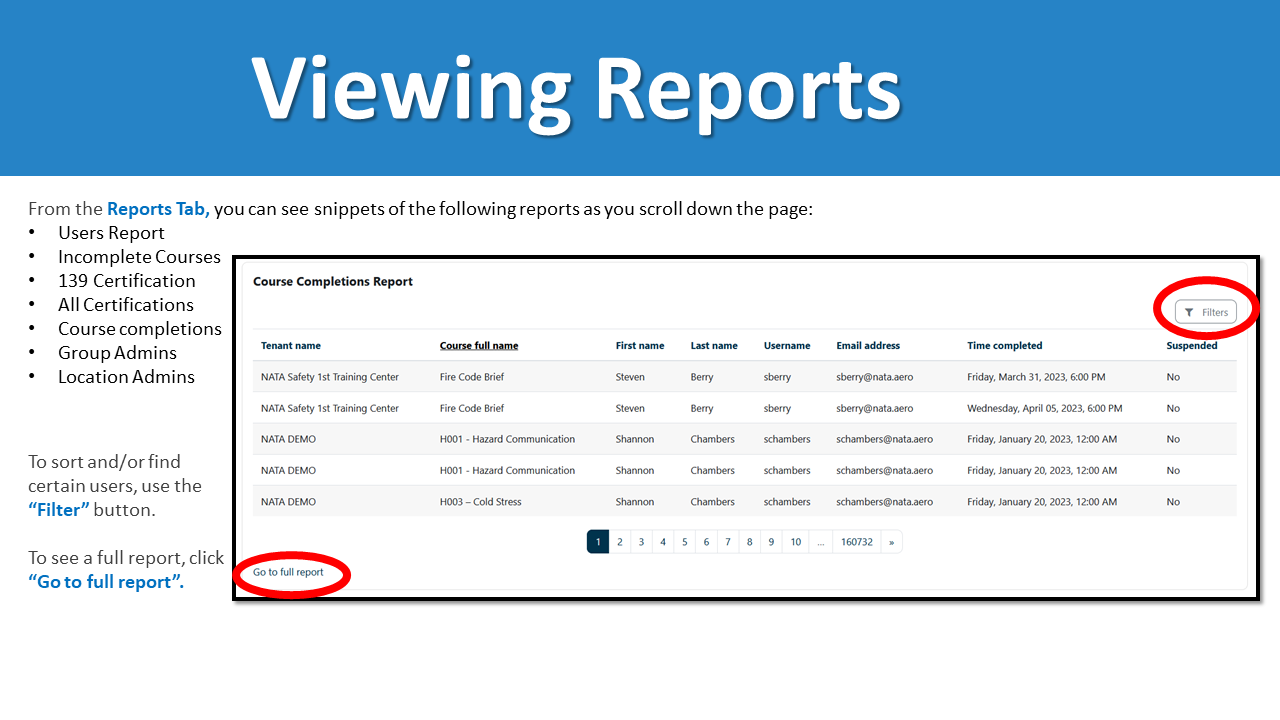Viewport: 1280px width, 720px height.
Task: Sort the report by "Time completed"
Action: click(1004, 345)
